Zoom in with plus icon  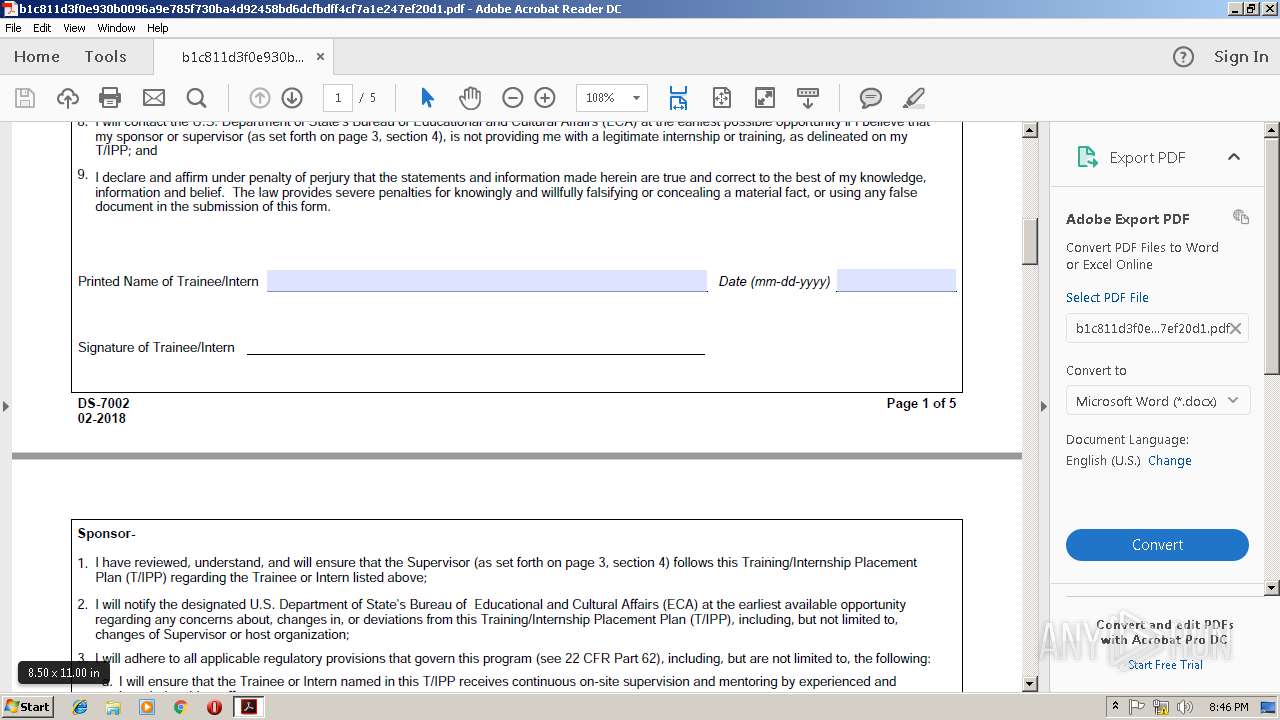point(545,98)
